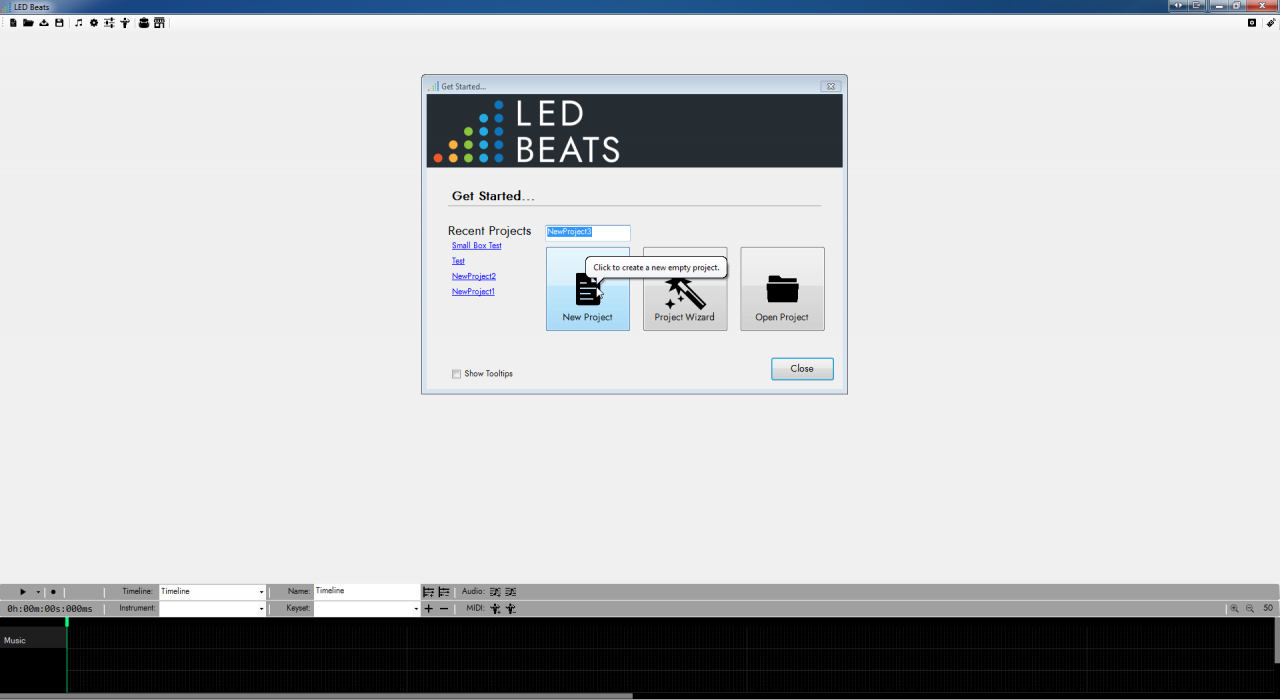
Task: Click the right icon beside the MIDI label
Action: click(x=511, y=608)
